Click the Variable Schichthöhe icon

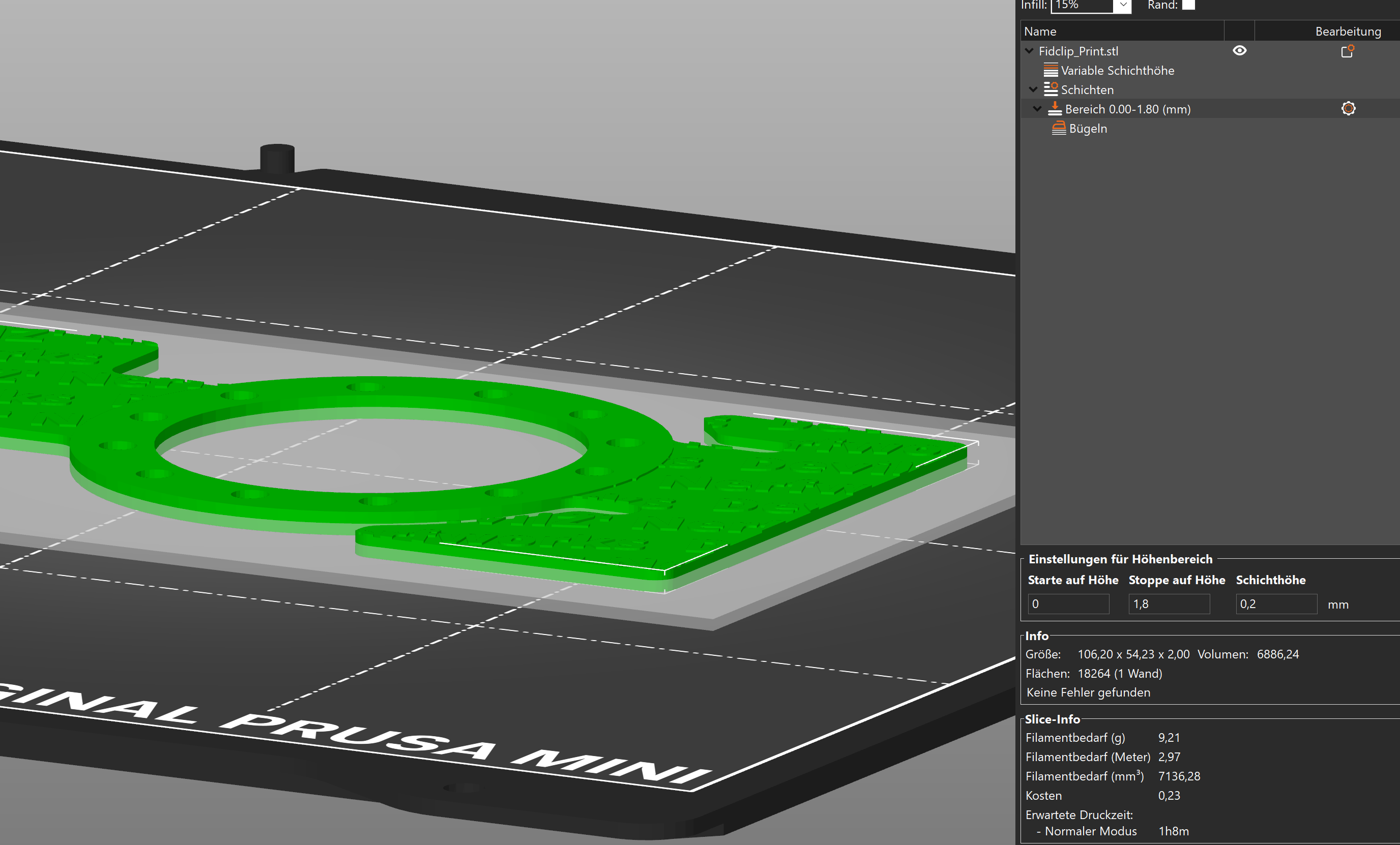[1051, 70]
